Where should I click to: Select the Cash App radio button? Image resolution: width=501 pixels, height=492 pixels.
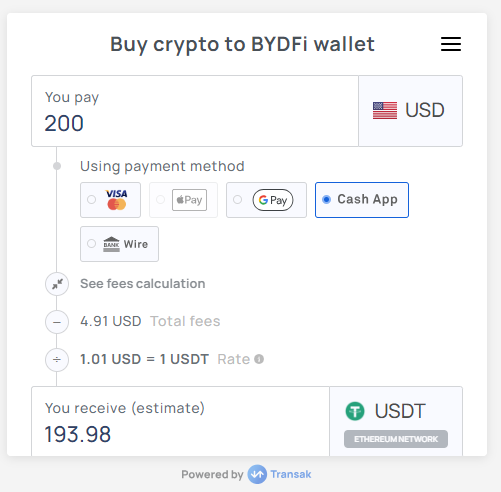point(327,199)
